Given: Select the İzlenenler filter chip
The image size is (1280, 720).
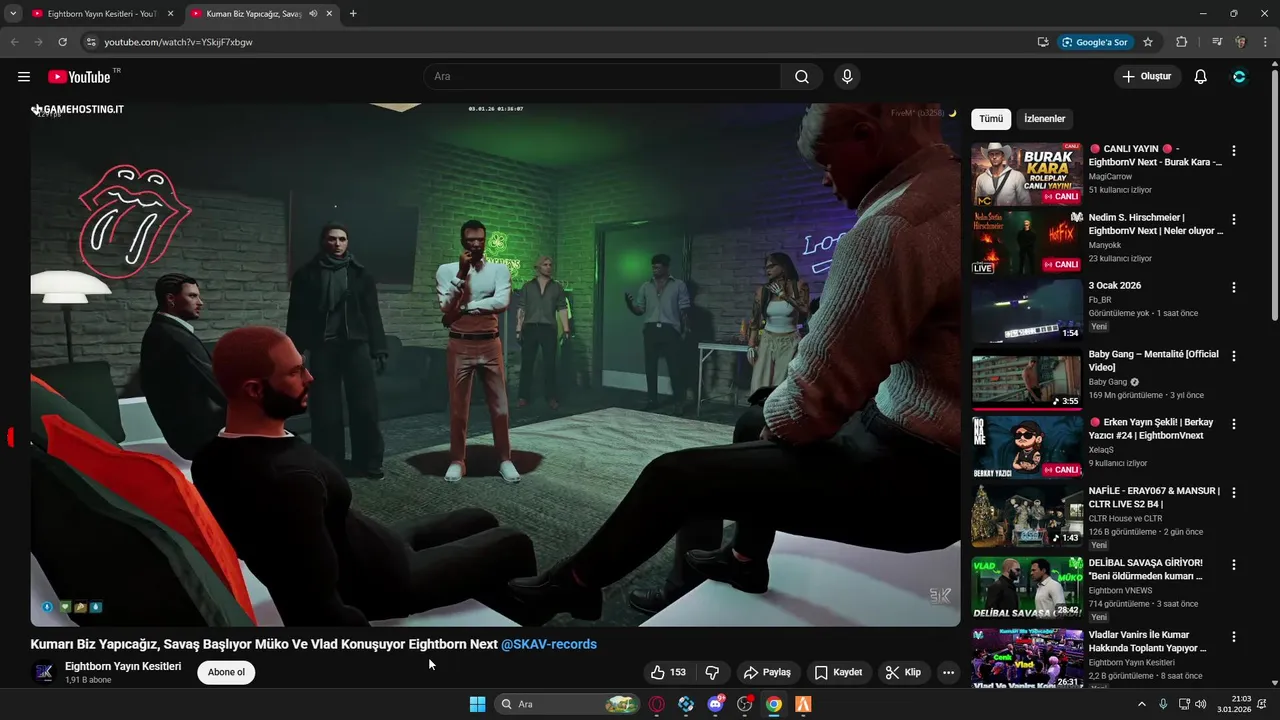Looking at the screenshot, I should point(1045,119).
